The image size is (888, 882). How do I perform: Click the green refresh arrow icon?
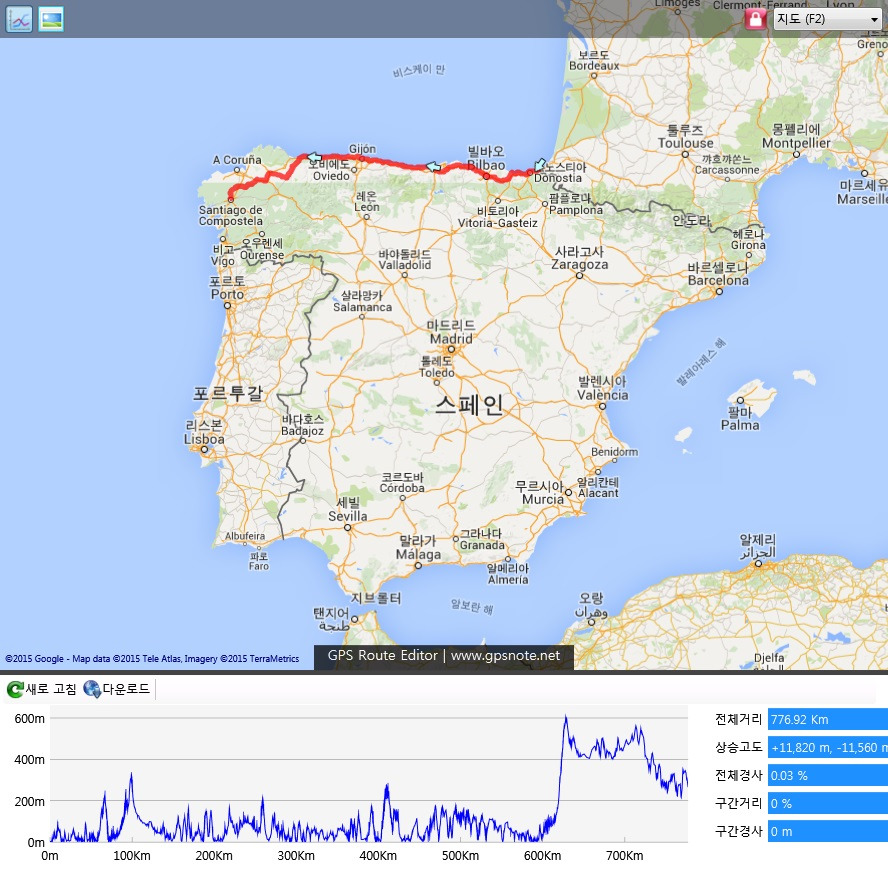15,689
